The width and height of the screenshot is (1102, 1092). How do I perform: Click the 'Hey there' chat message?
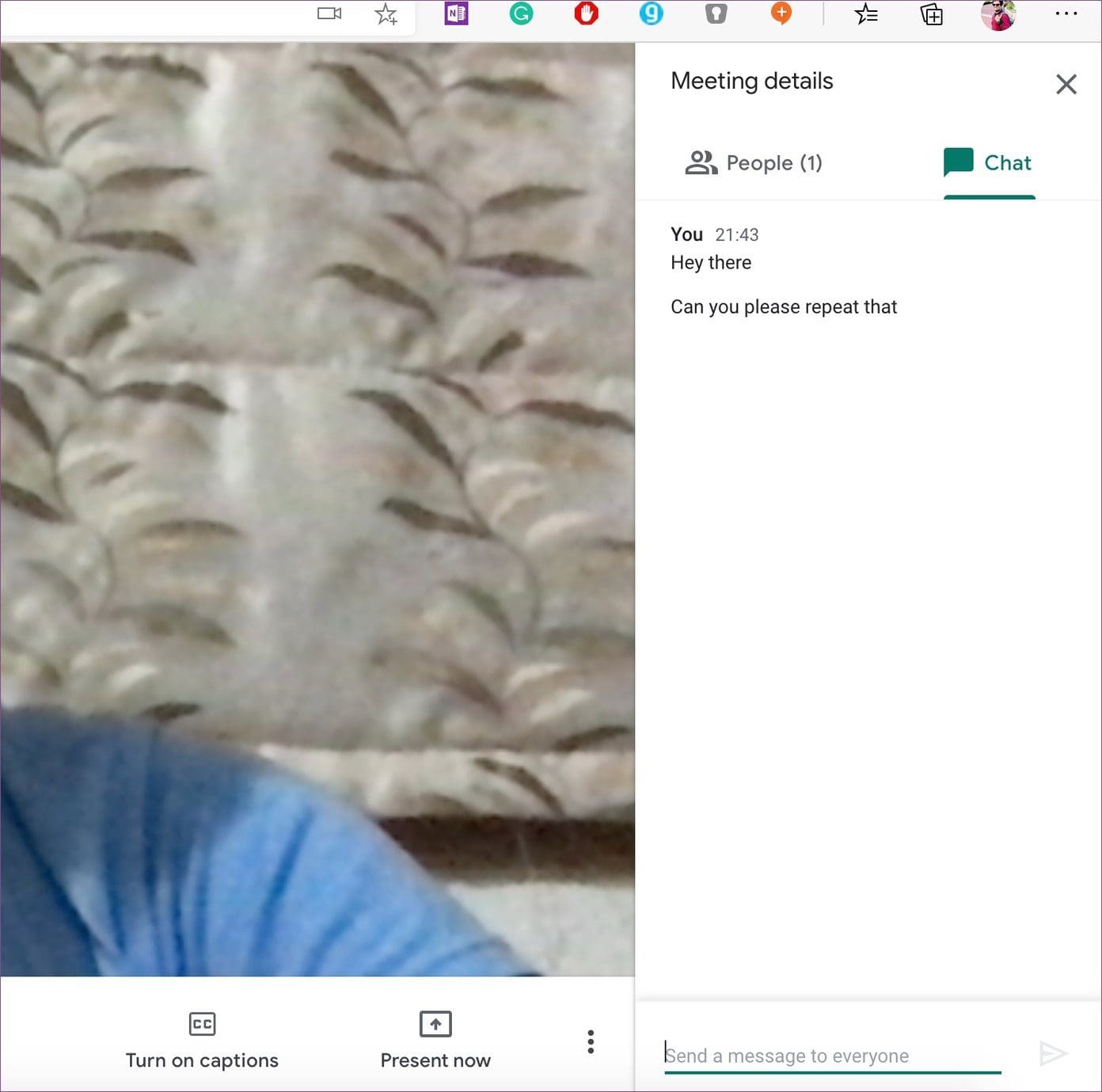(x=711, y=263)
